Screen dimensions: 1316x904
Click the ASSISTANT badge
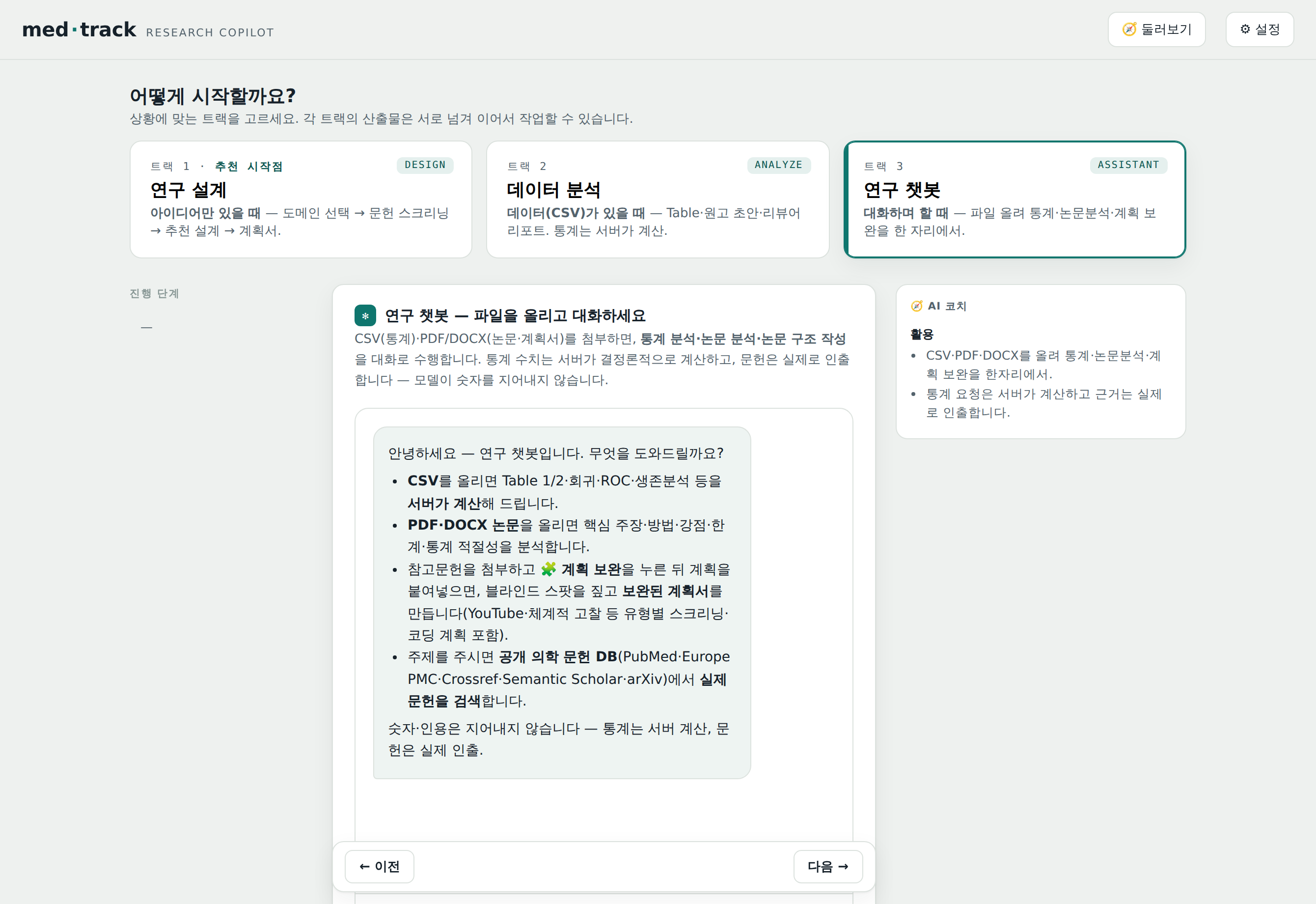1128,165
